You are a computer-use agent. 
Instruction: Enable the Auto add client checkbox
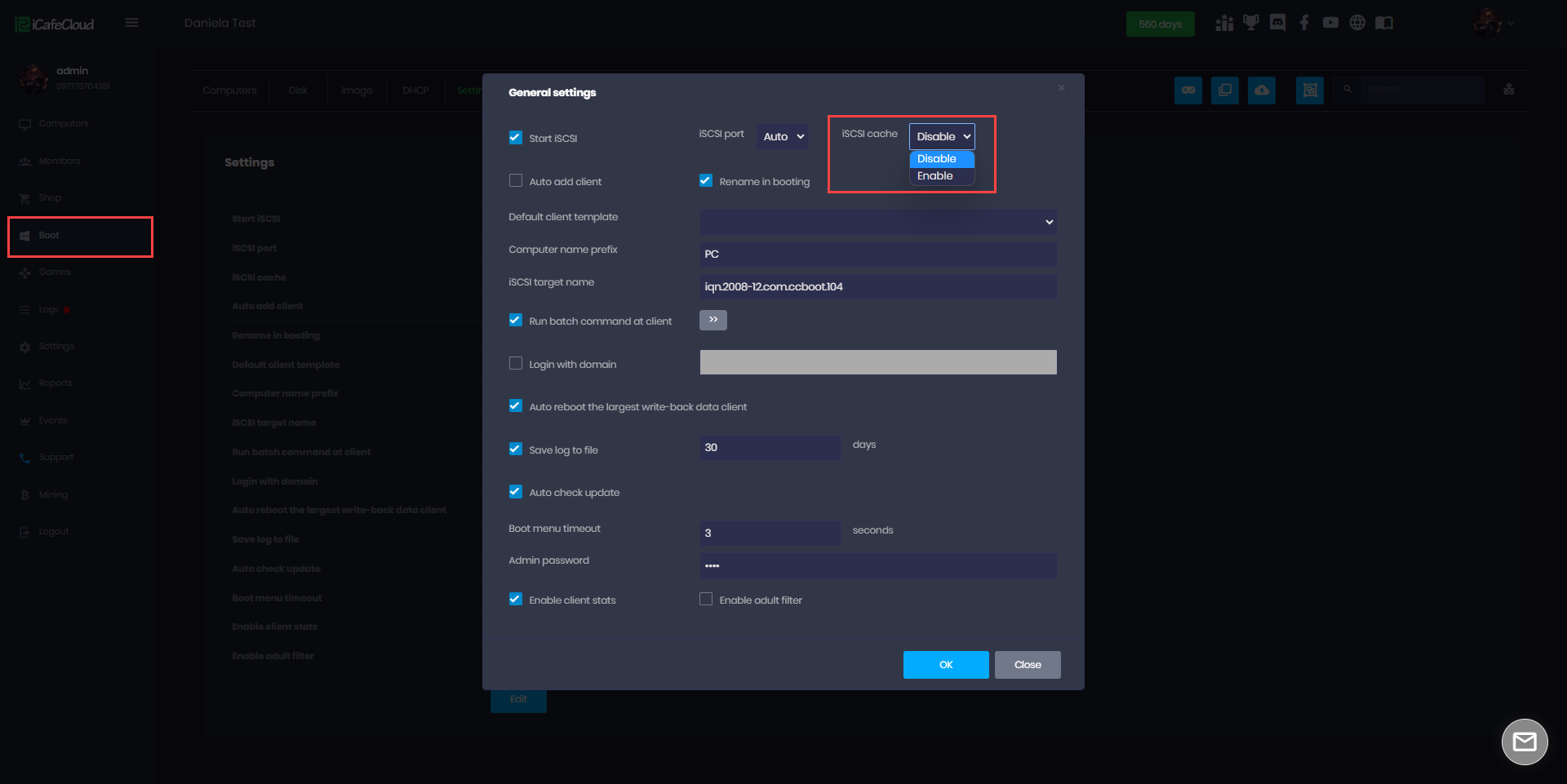coord(516,181)
